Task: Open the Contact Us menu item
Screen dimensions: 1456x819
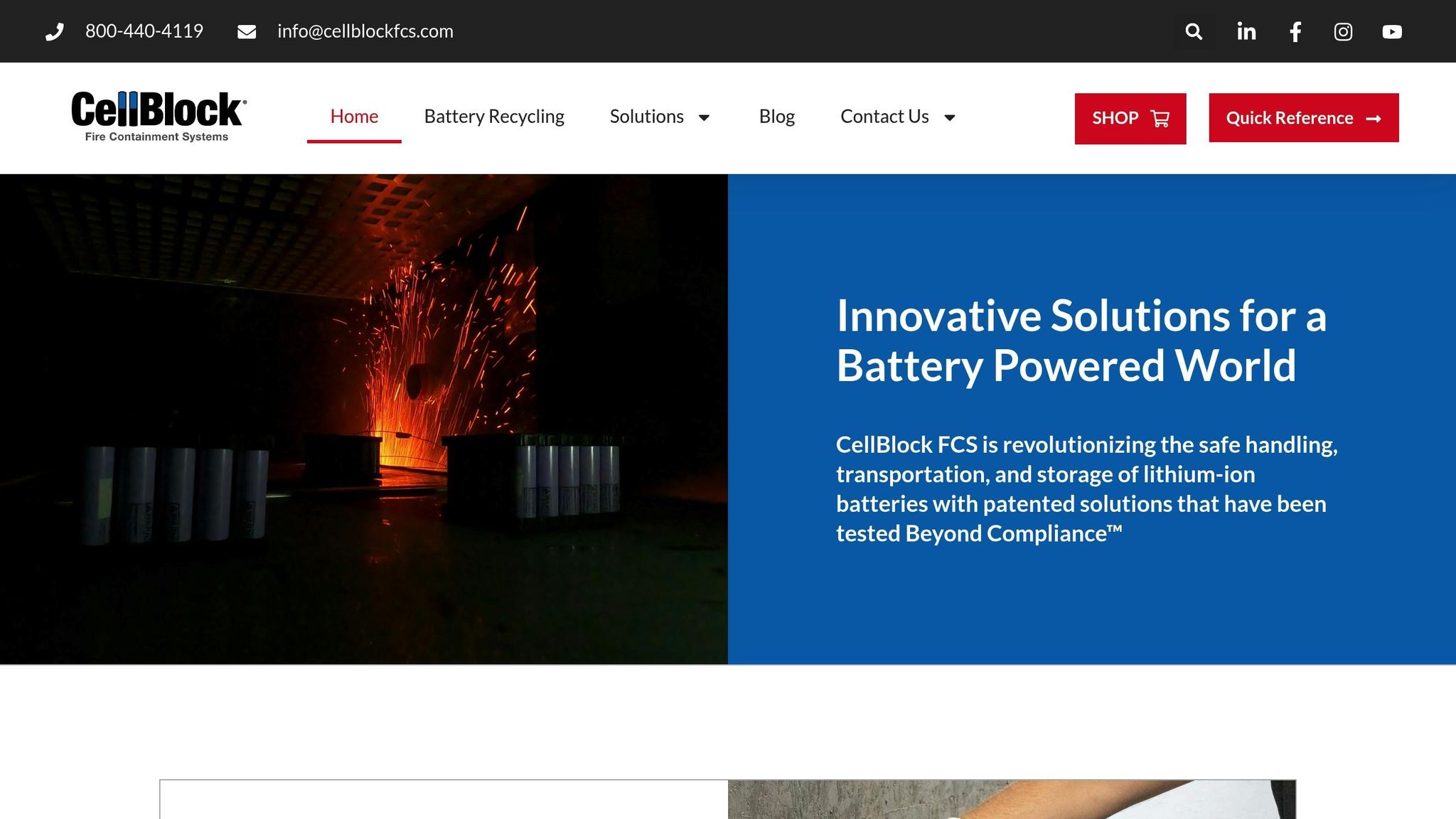Action: [884, 117]
